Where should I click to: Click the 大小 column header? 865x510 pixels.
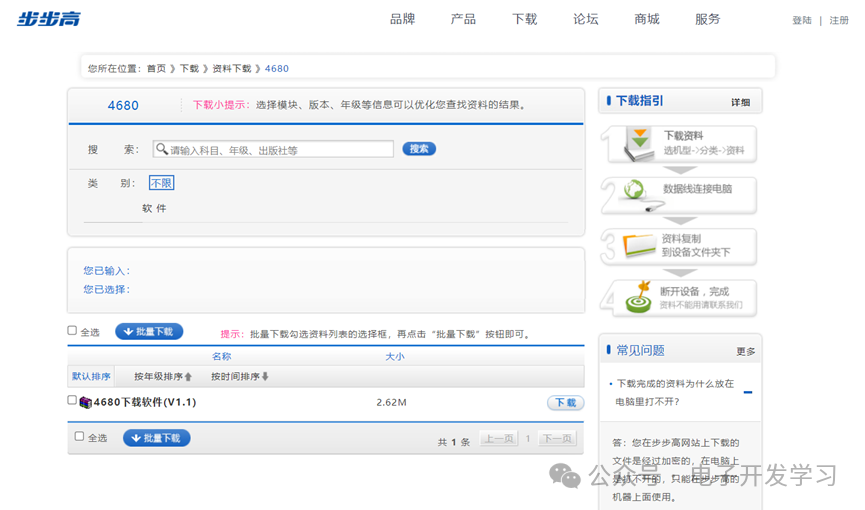pyautogui.click(x=394, y=357)
